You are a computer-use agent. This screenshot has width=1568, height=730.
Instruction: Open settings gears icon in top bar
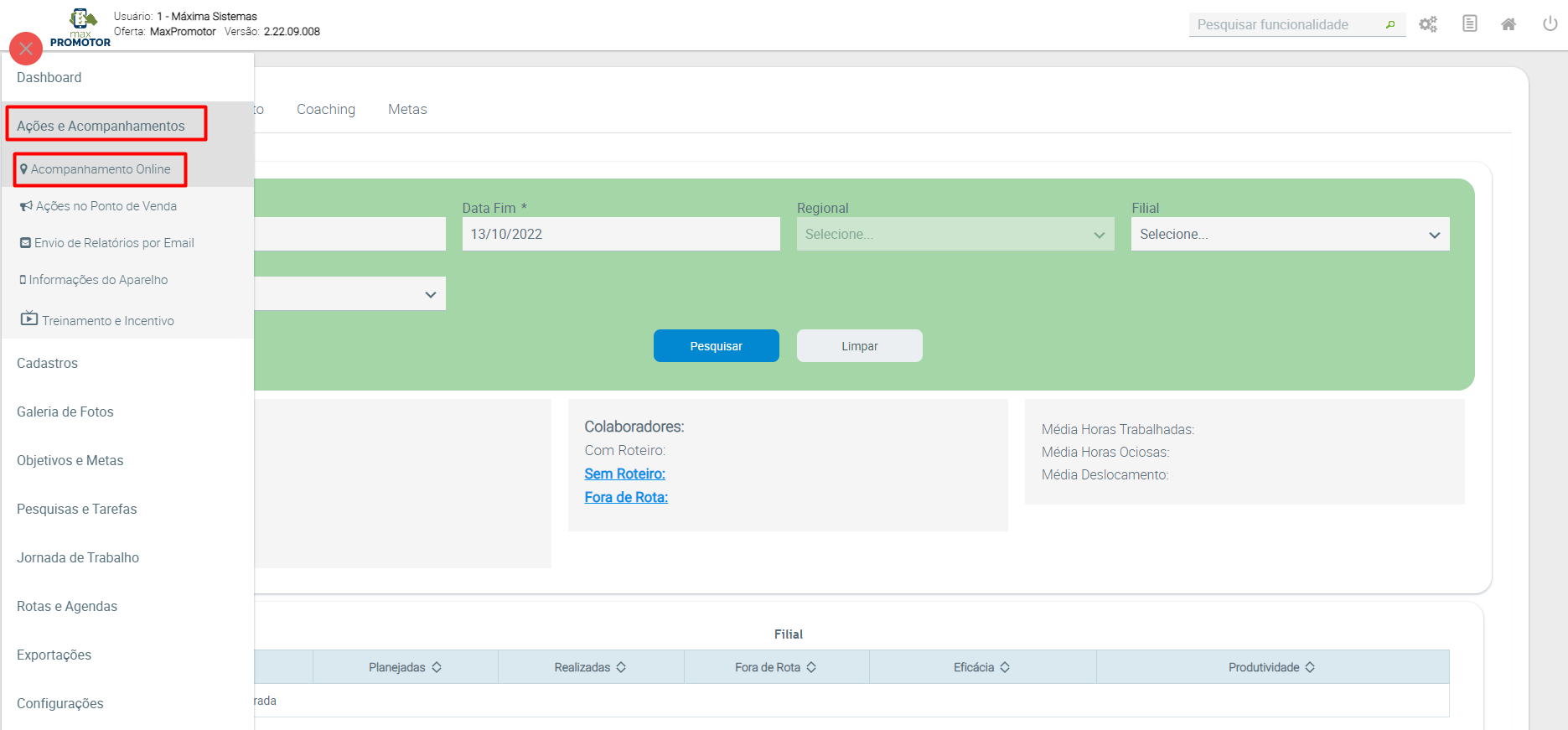[1428, 24]
